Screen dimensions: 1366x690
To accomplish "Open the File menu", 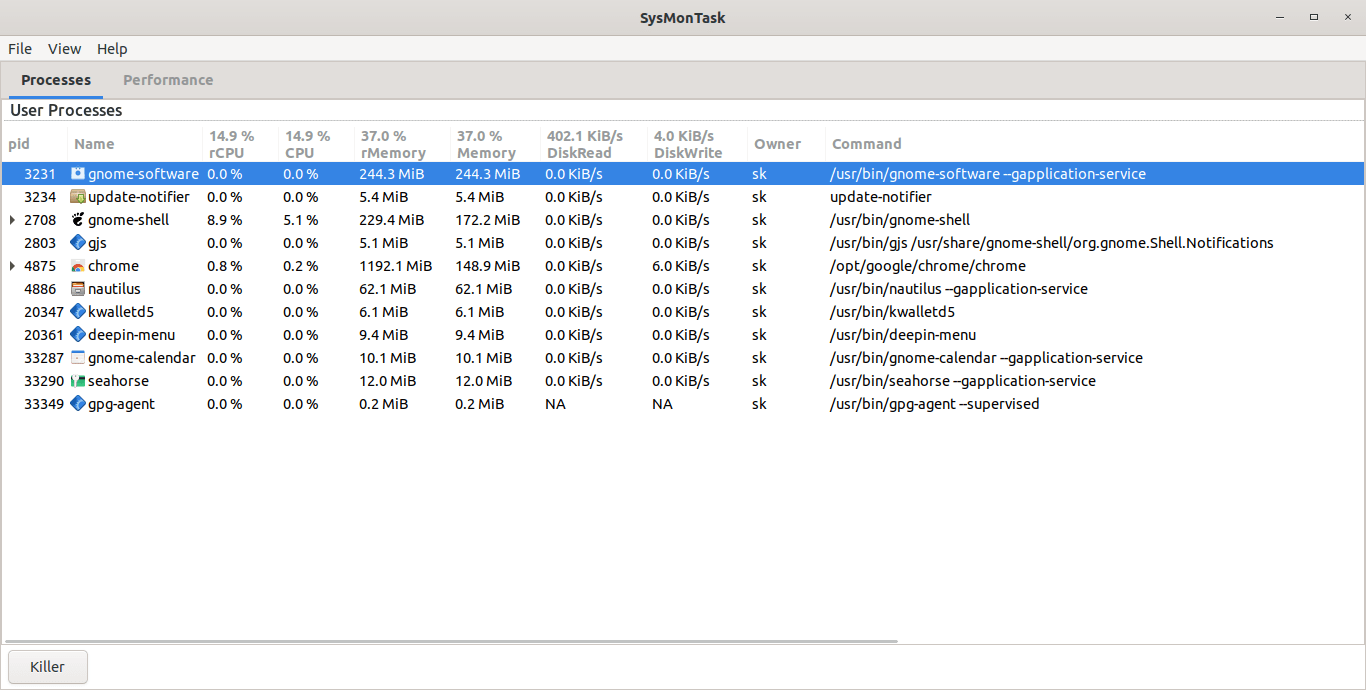I will click(x=20, y=49).
